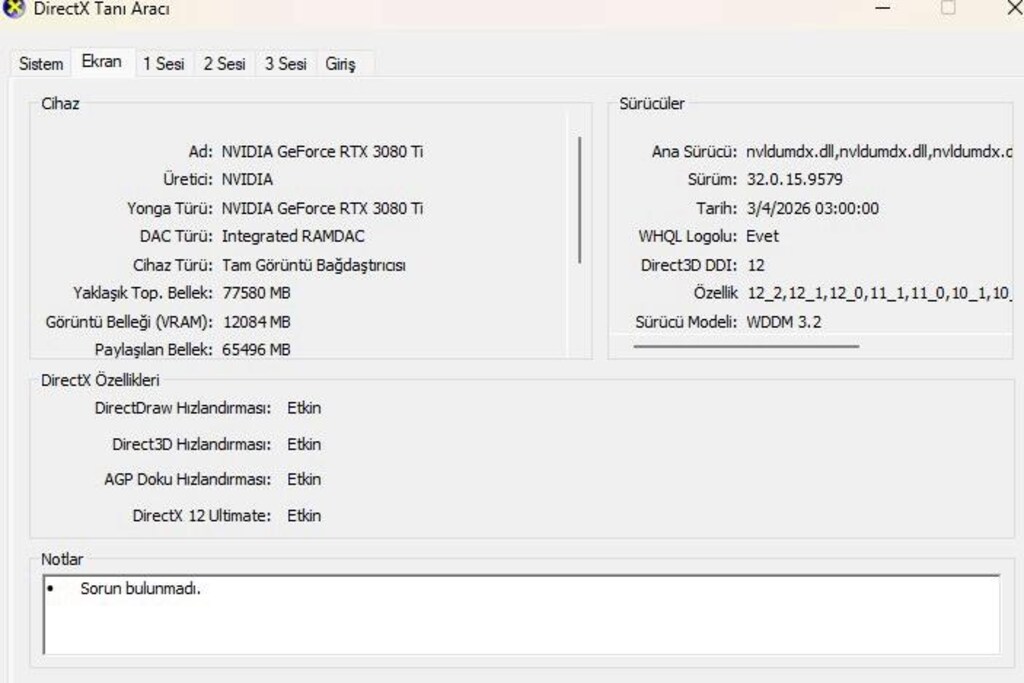Screen dimensions: 1024x683
Task: Click the 77580 MB total memory value
Action: click(256, 293)
